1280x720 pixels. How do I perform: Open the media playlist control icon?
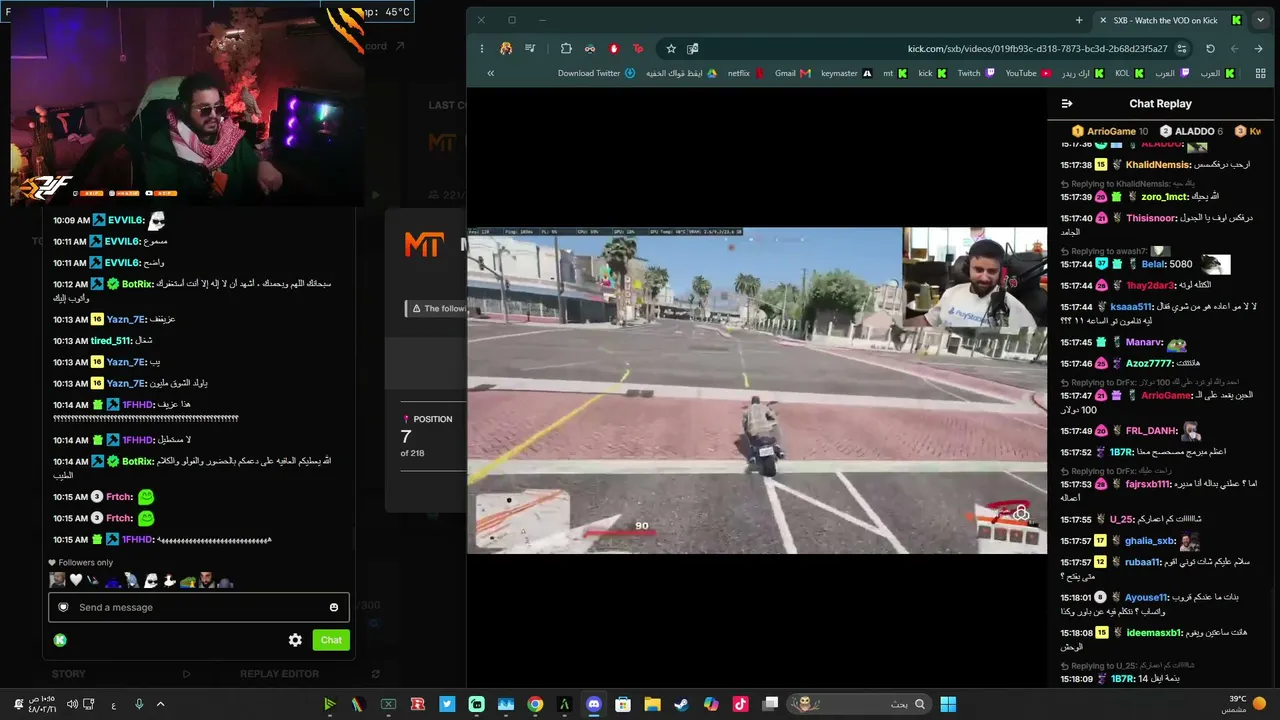tap(530, 48)
